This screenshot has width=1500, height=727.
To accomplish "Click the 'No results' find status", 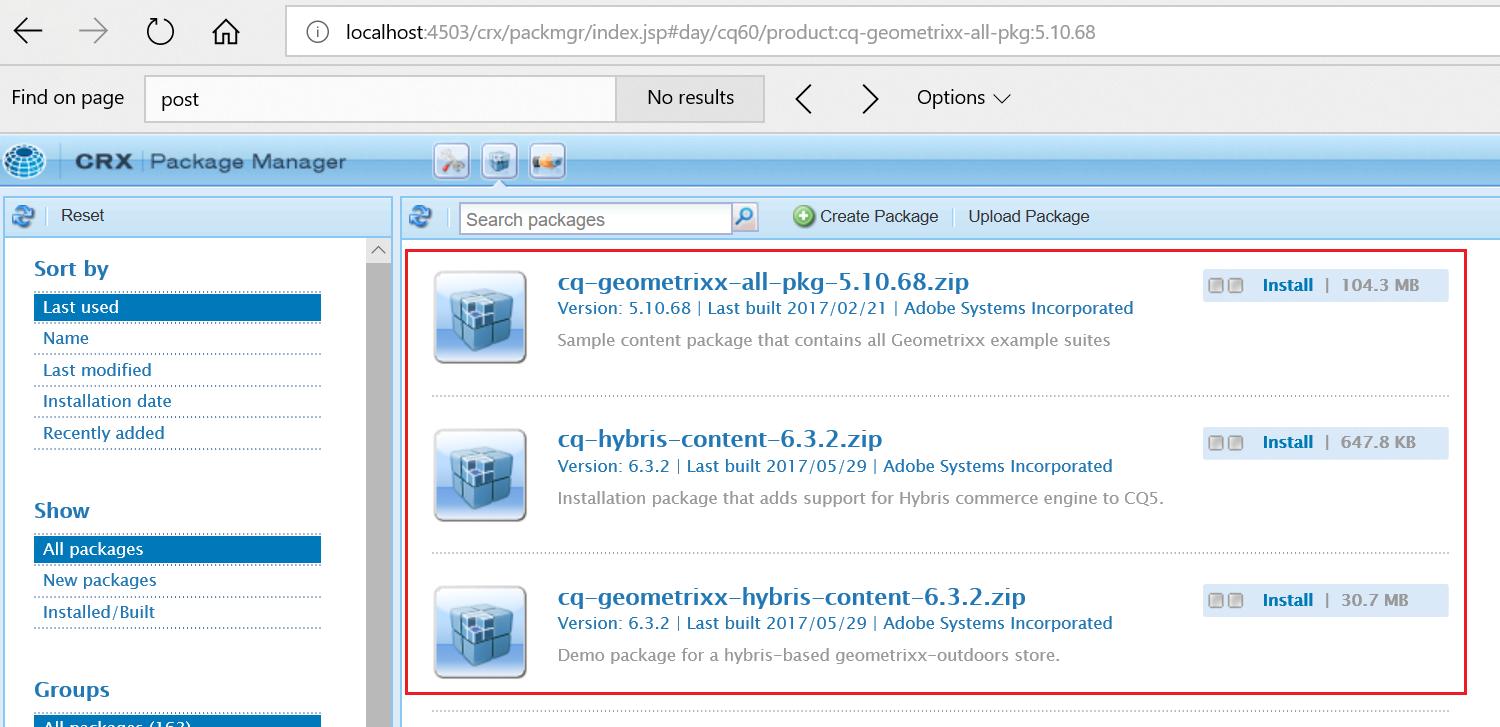I will 691,98.
